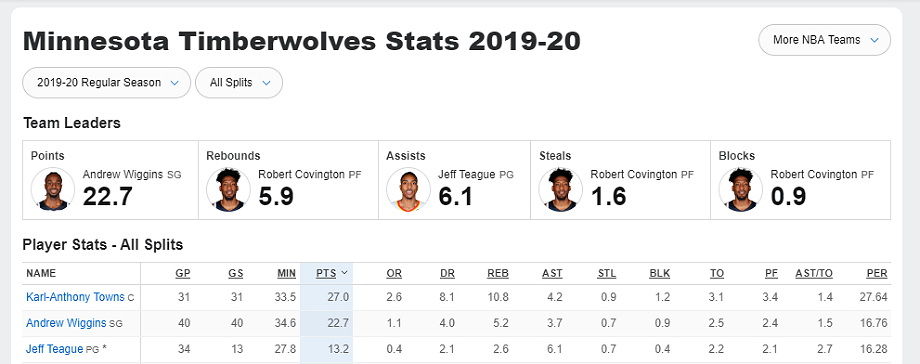Sort table by AST/TO column
Image resolution: width=920 pixels, height=364 pixels.
(x=814, y=274)
